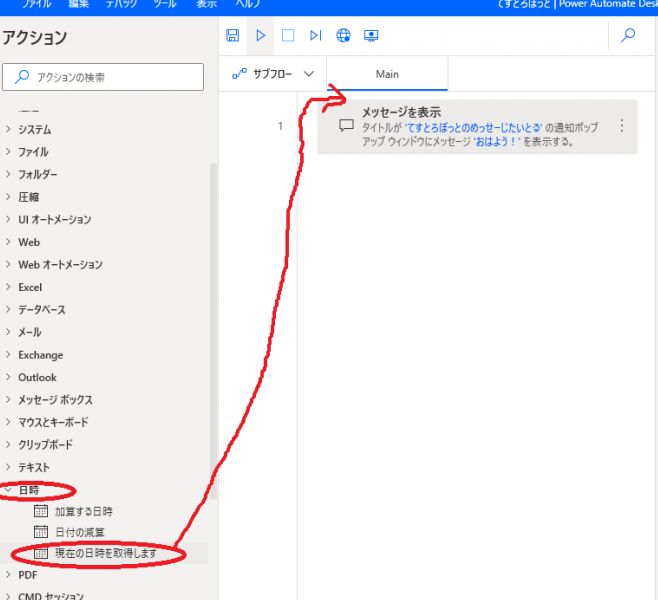This screenshot has height=600, width=658.
Task: Expand the システム action group
Action: pos(34,130)
